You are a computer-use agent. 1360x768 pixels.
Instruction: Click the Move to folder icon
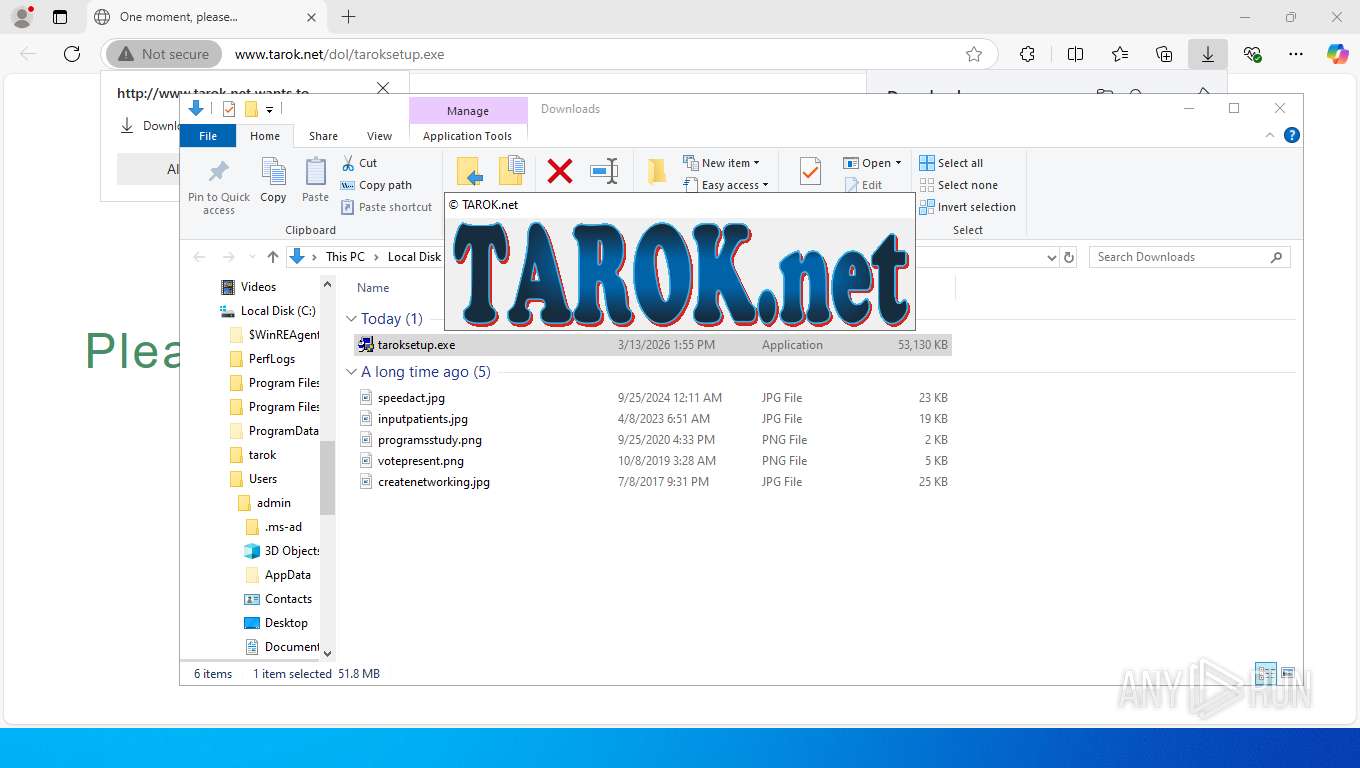point(470,171)
